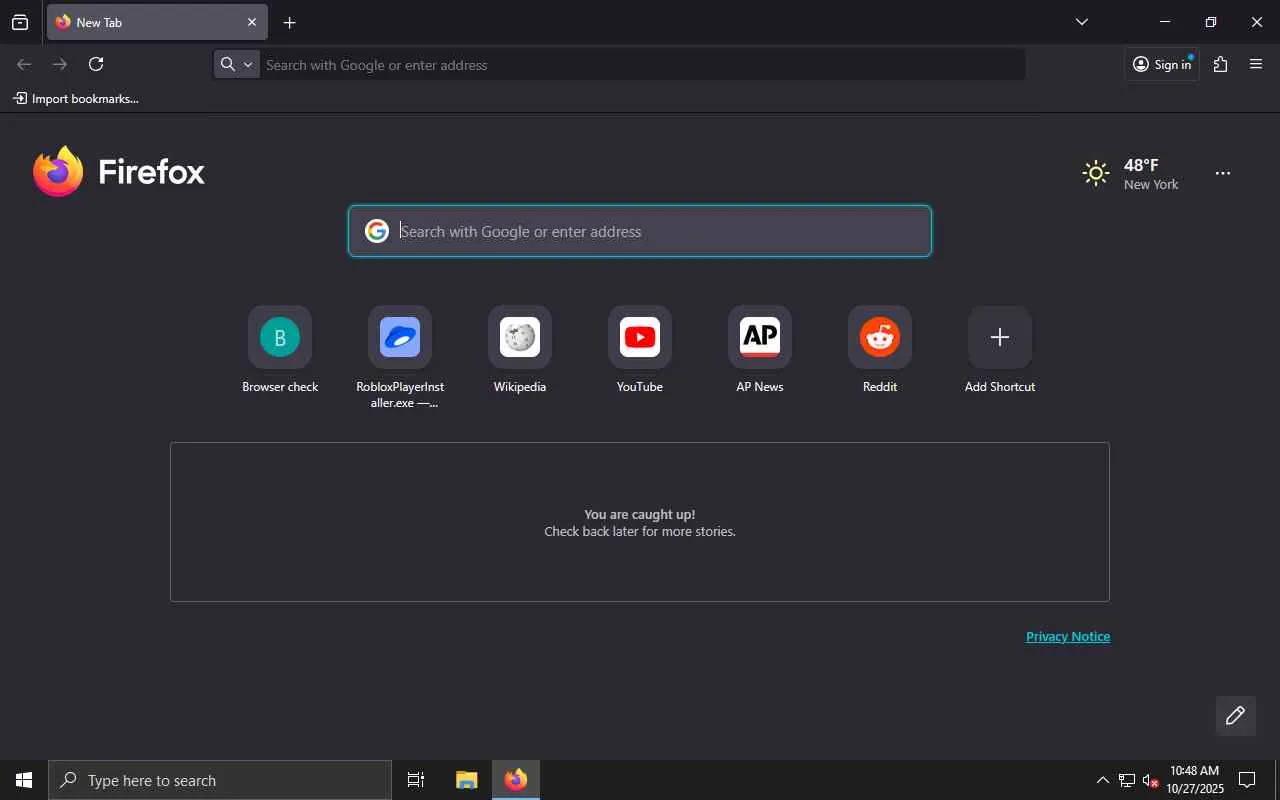Screen dimensions: 1280x800
Task: Open the RobloxPlayerInstaller.exe shortcut
Action: [400, 358]
